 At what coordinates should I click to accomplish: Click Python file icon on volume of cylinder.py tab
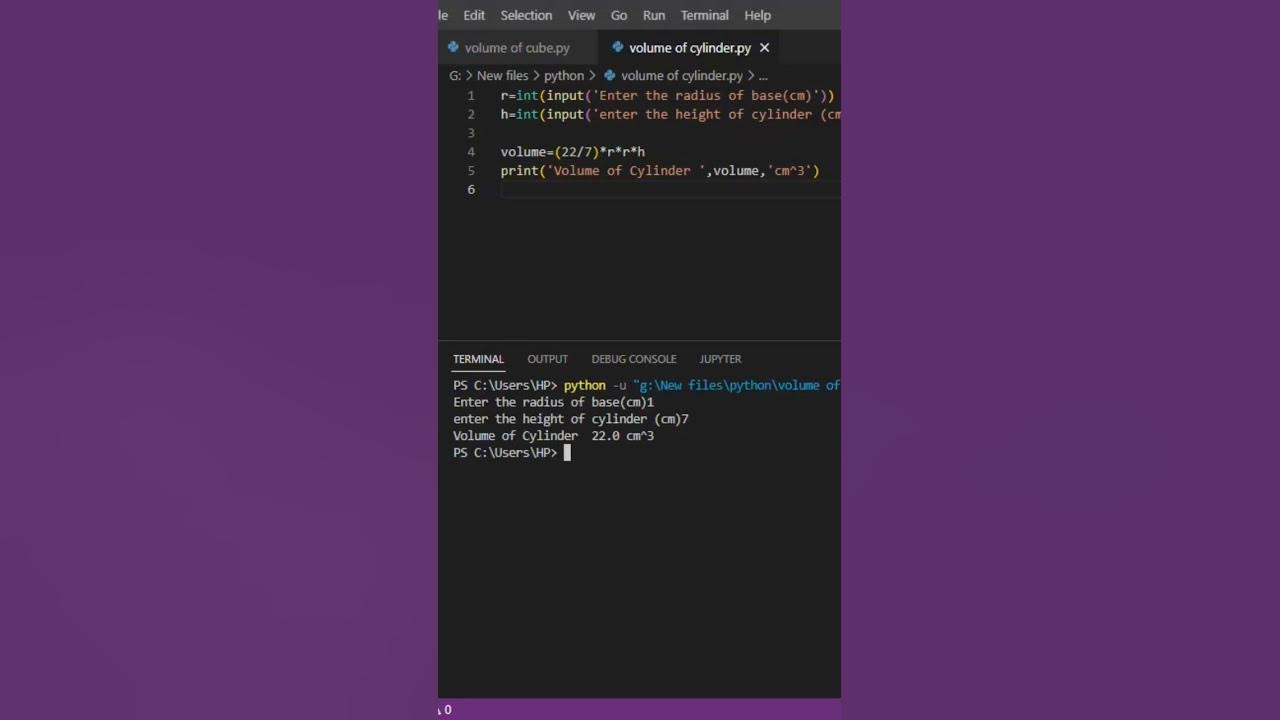[x=617, y=47]
